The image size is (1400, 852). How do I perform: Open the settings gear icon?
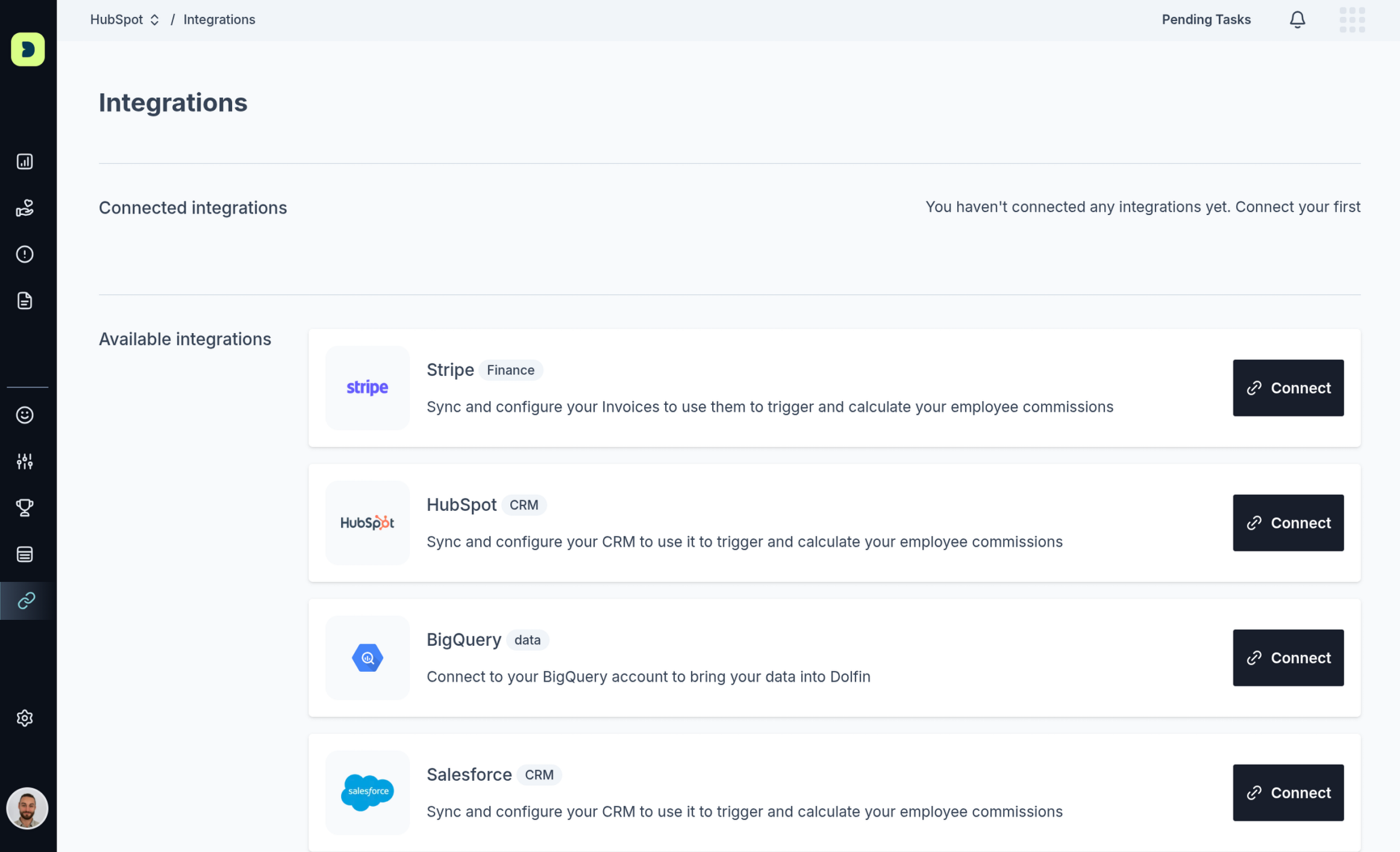coord(25,718)
